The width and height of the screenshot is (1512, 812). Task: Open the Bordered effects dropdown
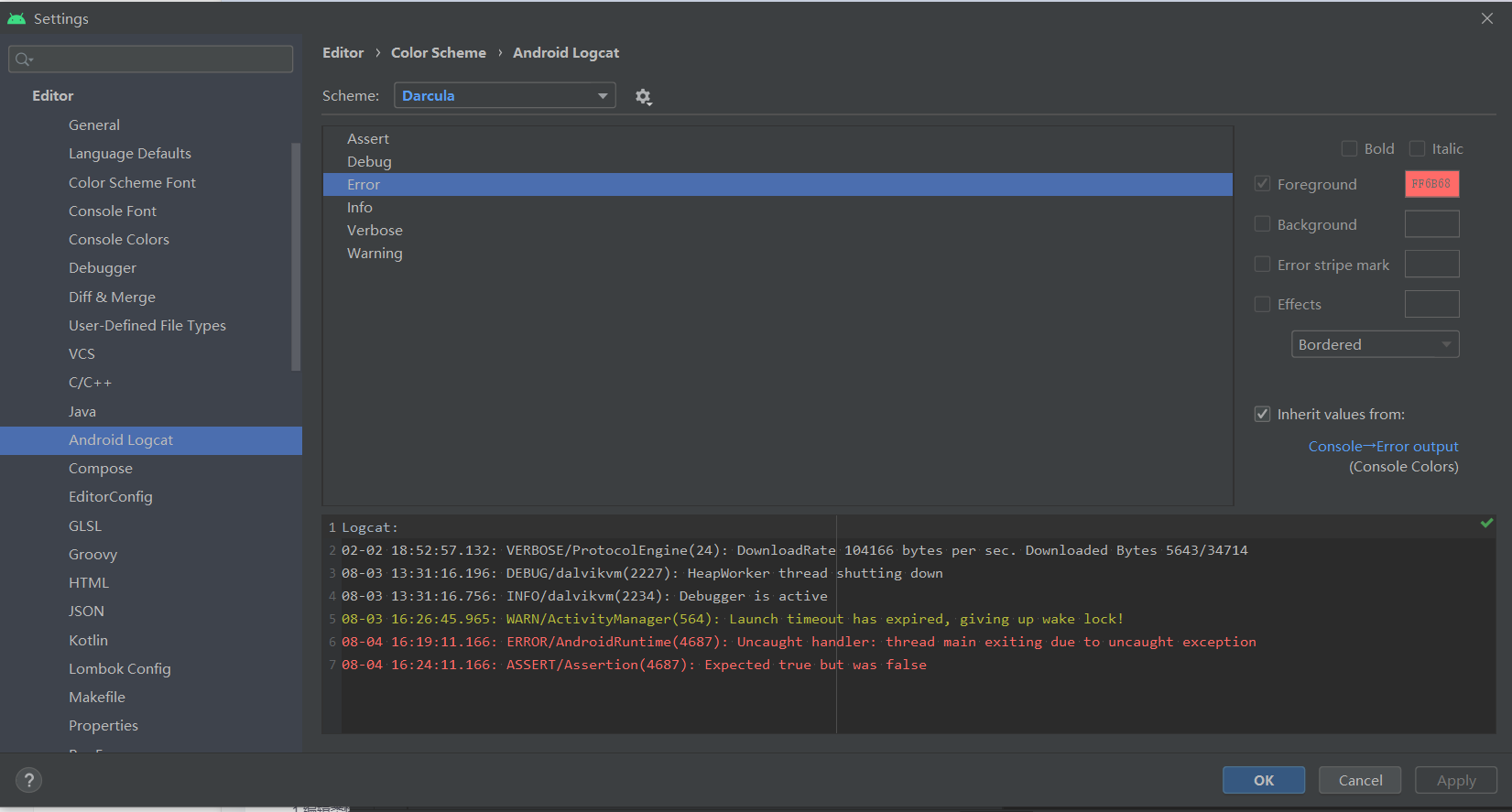point(1375,344)
